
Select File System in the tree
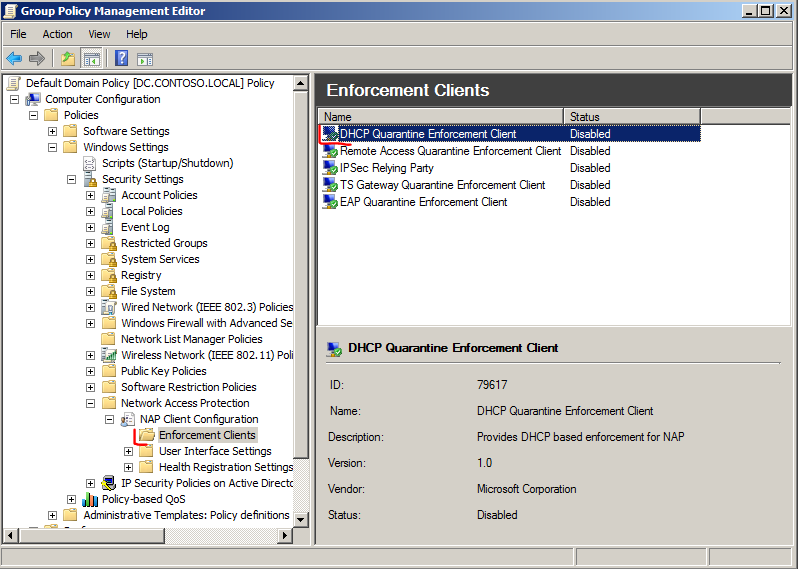(148, 291)
